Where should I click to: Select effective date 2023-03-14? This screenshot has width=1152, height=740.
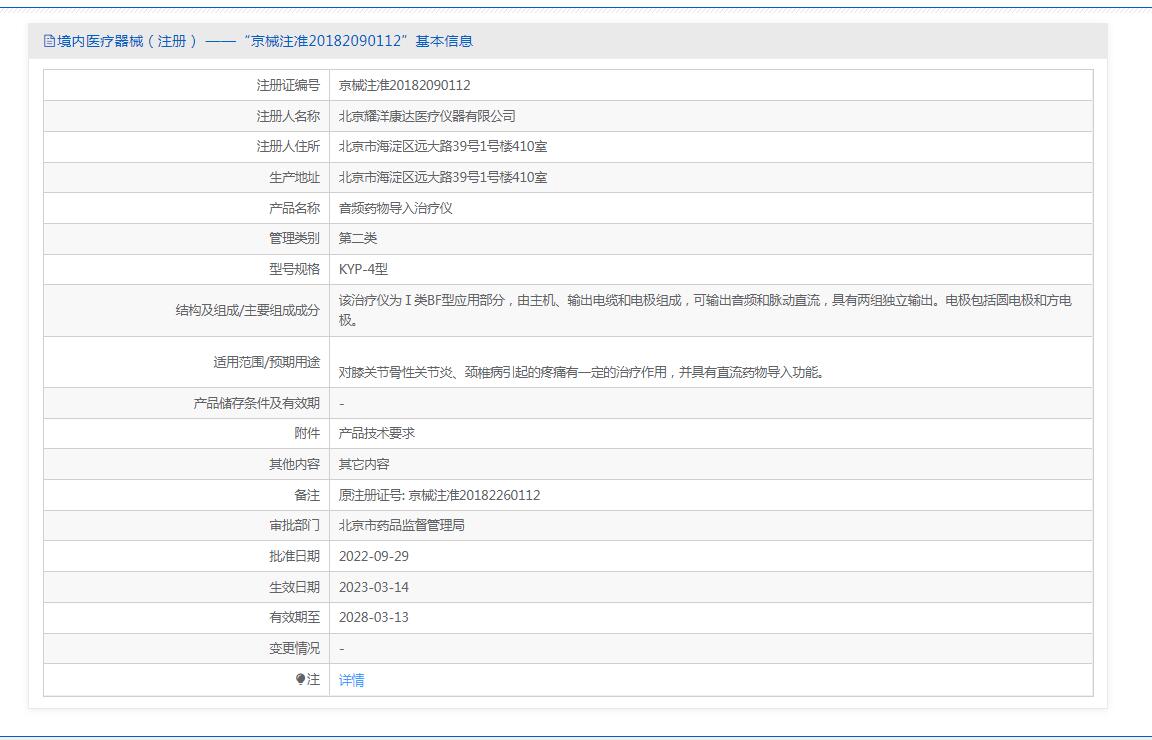click(x=373, y=587)
